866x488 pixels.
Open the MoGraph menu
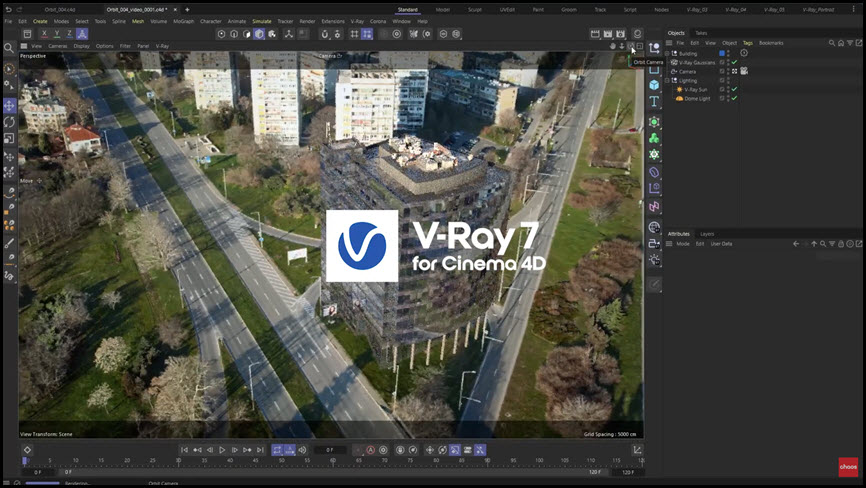point(183,21)
